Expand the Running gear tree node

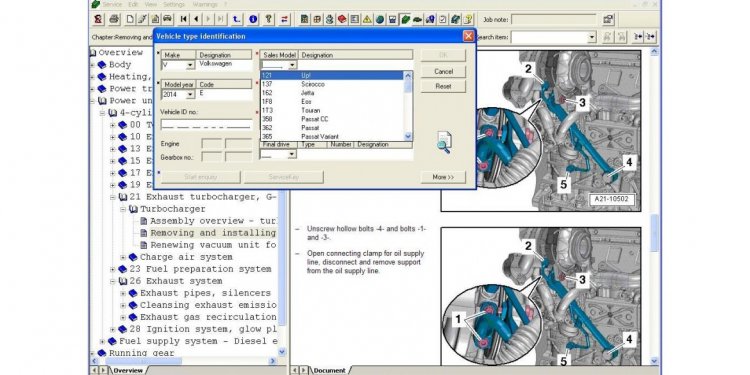pyautogui.click(x=92, y=353)
